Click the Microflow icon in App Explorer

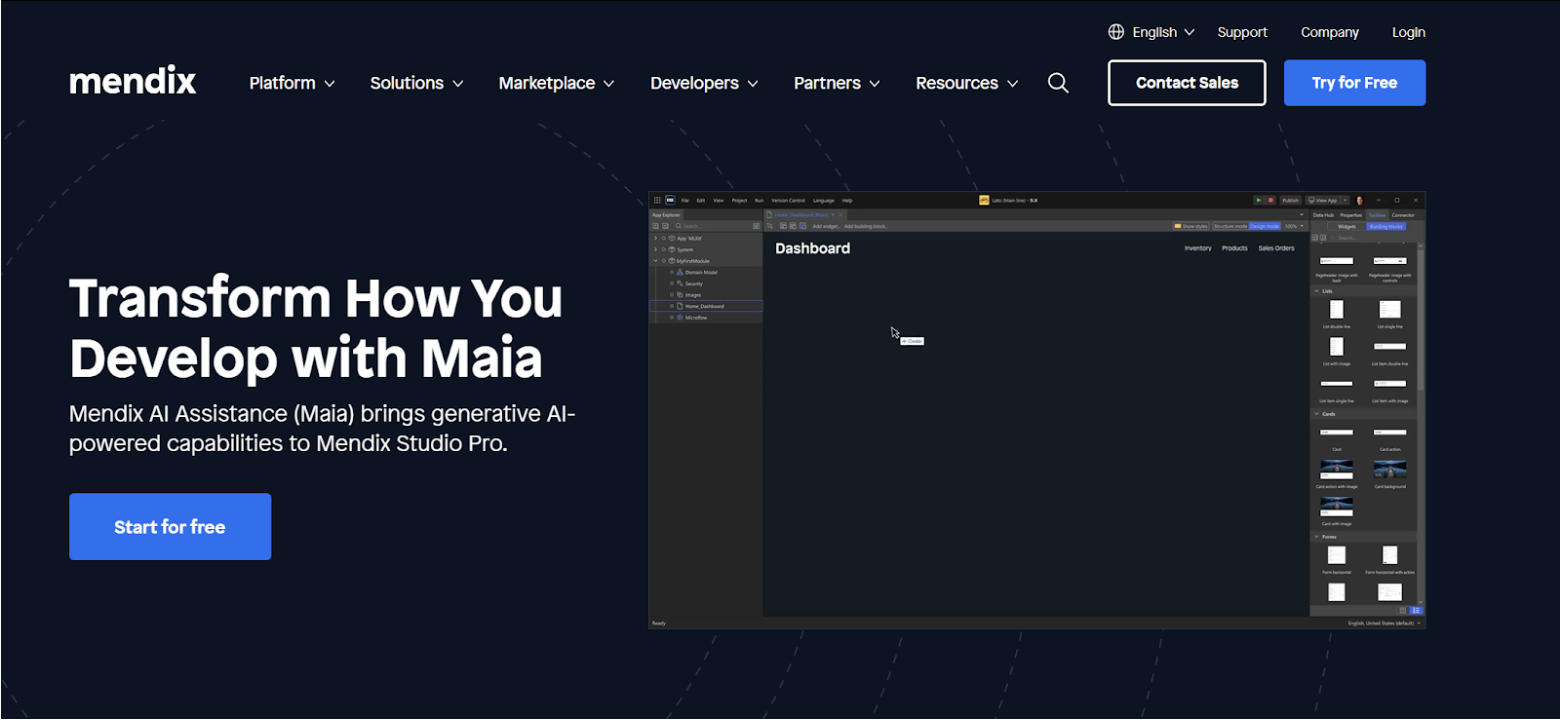tap(680, 317)
